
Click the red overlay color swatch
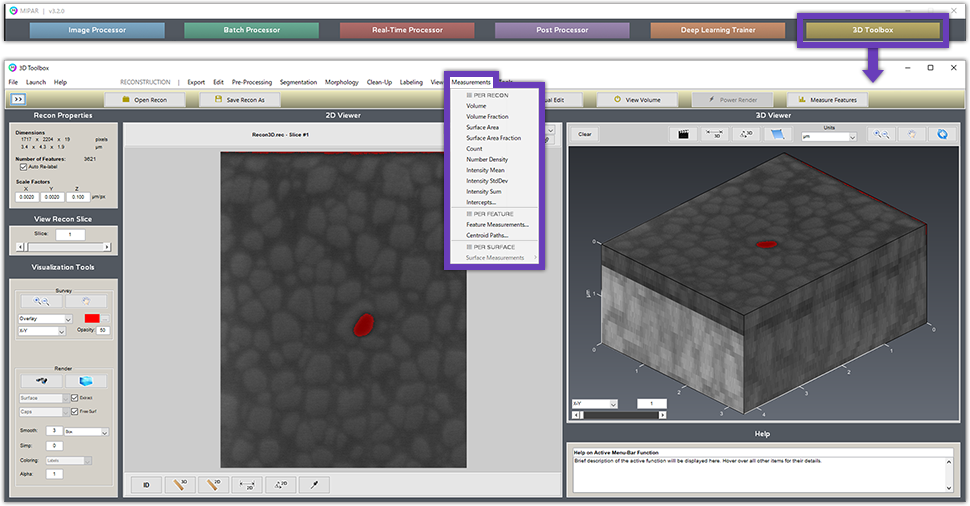[92, 319]
